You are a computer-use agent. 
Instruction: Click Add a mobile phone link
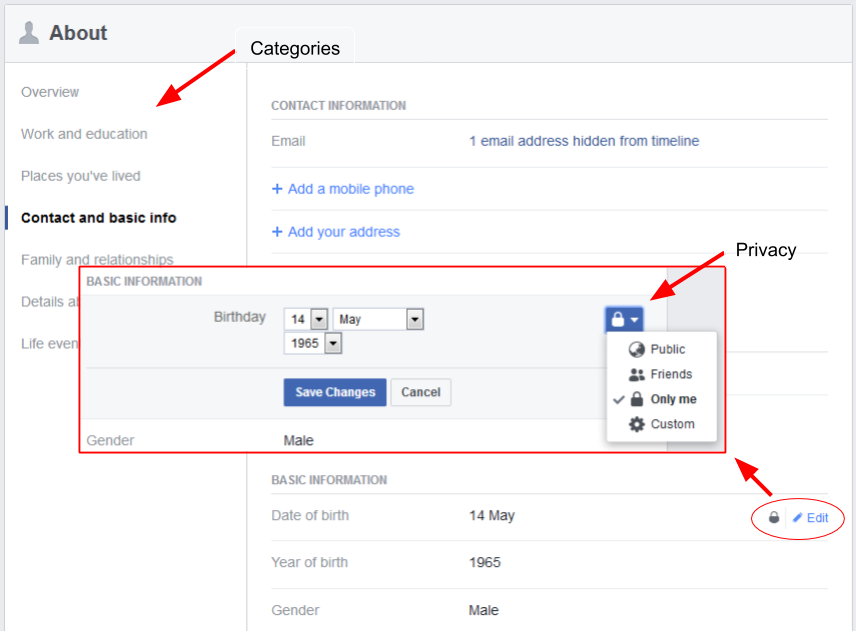351,189
